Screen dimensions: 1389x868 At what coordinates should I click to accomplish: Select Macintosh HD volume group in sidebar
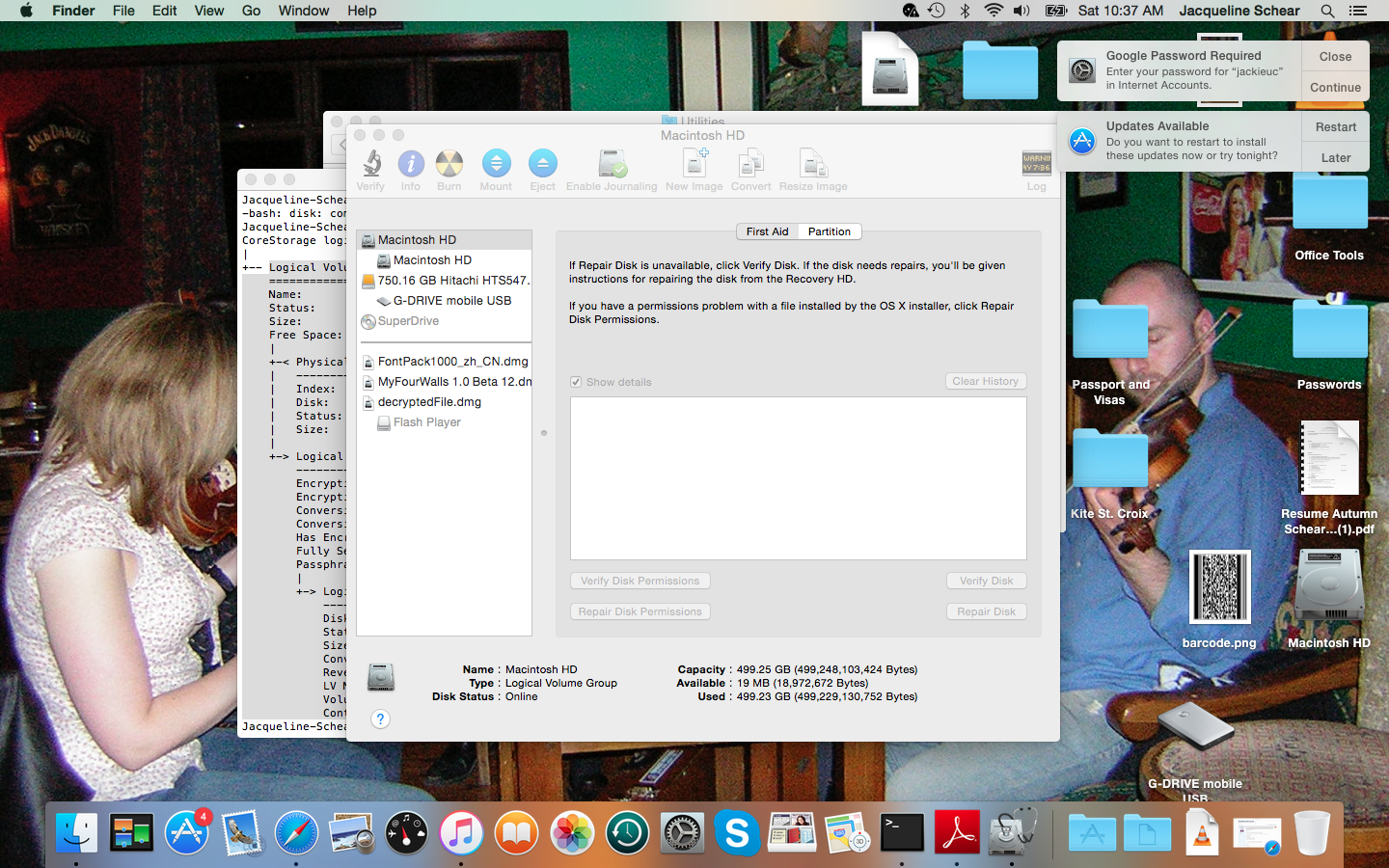click(444, 240)
